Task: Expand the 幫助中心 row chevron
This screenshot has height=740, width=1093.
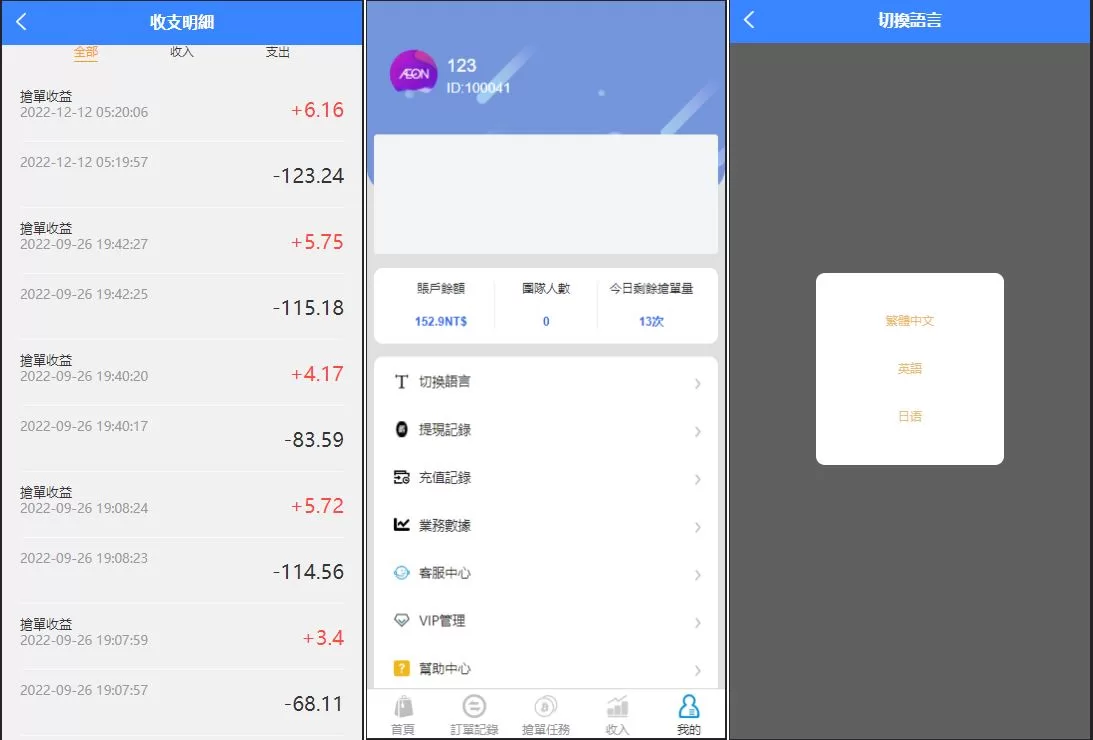Action: click(x=698, y=670)
